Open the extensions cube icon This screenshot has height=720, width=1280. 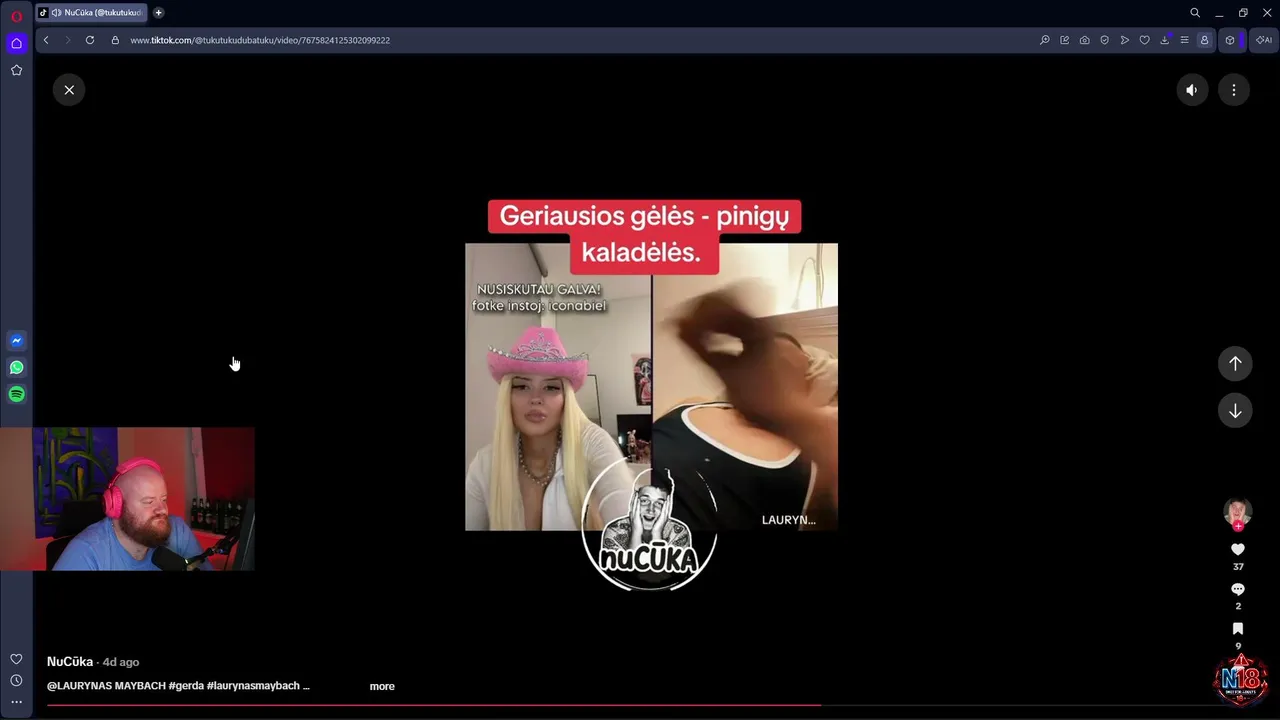[1230, 40]
